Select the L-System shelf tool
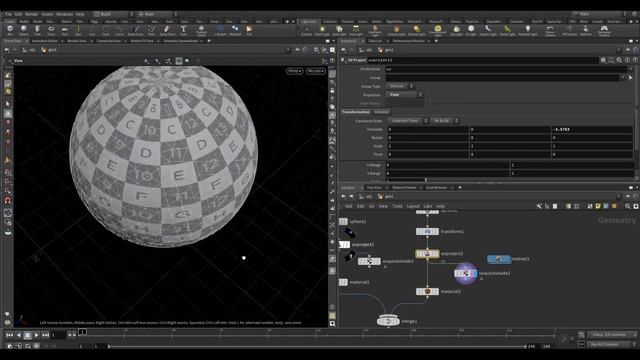This screenshot has height=360, width=640. pos(220,30)
